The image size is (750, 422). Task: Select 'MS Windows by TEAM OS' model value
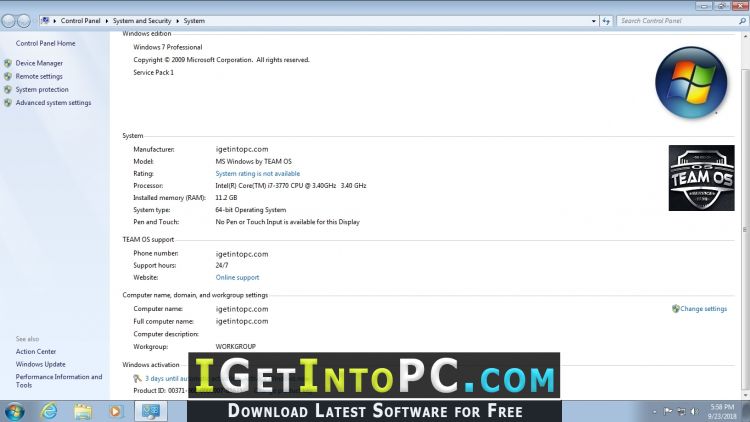click(254, 162)
